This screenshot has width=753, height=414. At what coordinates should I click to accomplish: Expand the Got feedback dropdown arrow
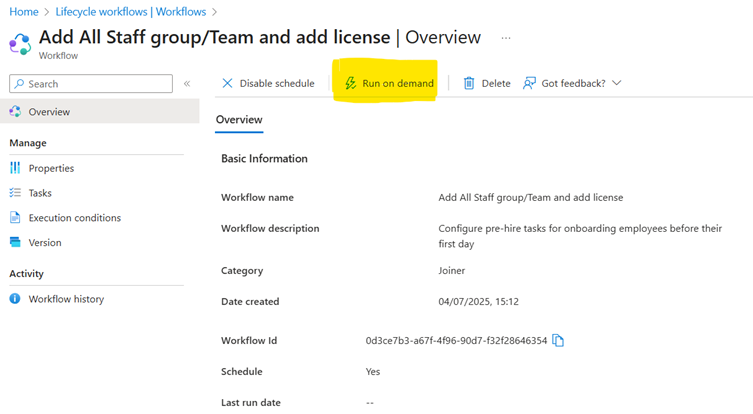tap(617, 83)
